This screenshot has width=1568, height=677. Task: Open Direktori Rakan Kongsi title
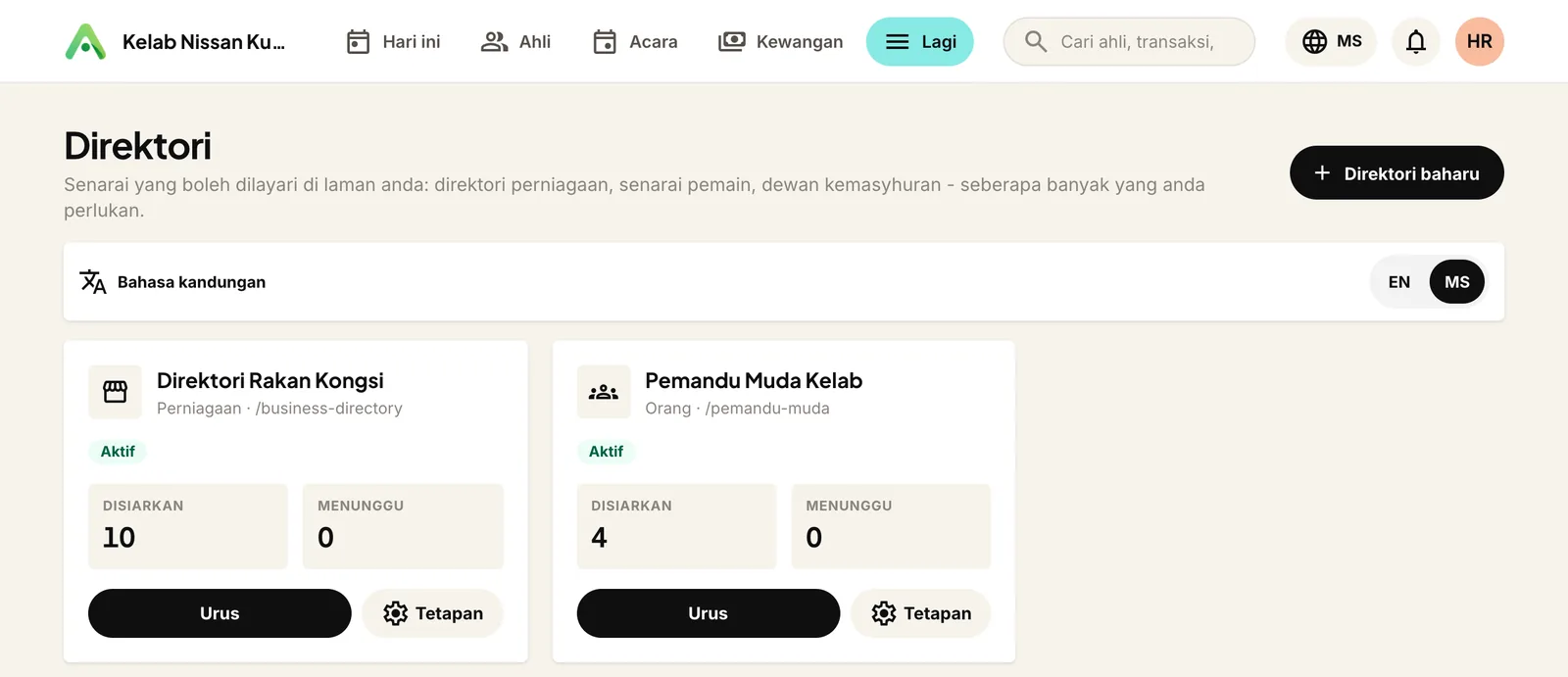(270, 380)
